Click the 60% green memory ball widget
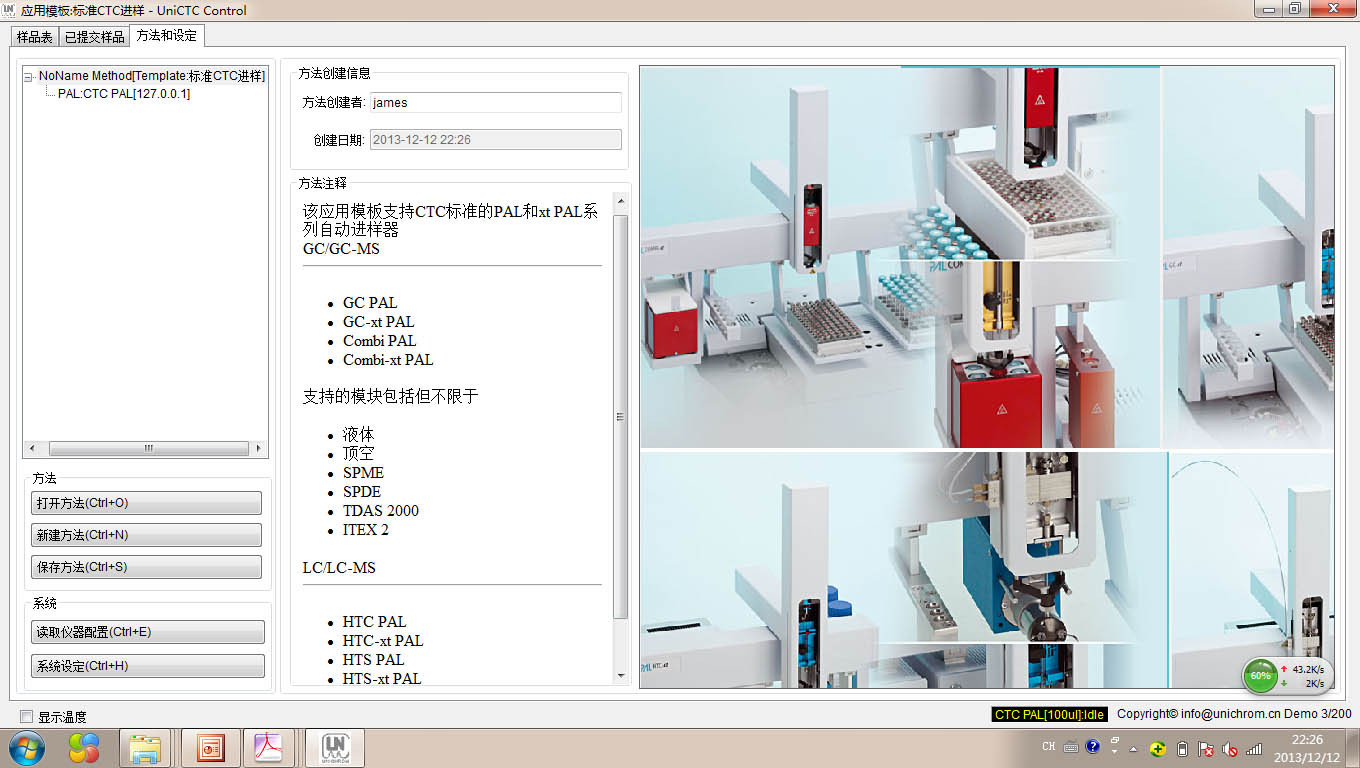The image size is (1360, 768). coord(1260,676)
